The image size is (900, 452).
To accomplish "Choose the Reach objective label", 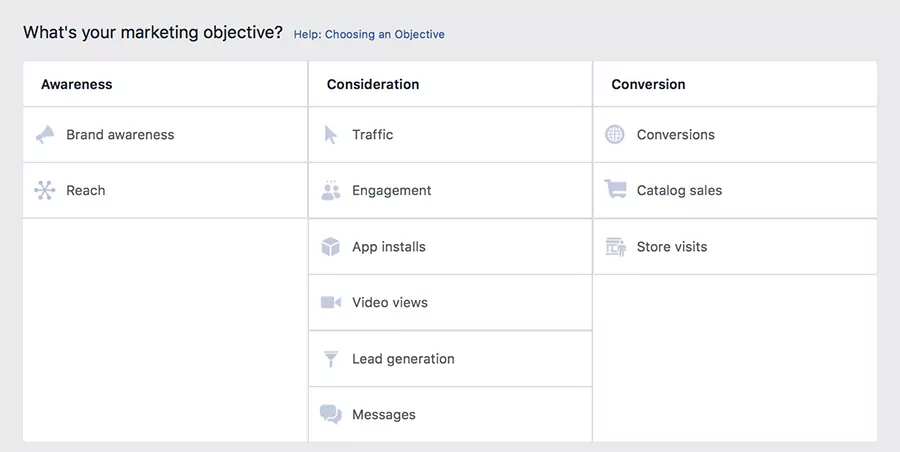I will pyautogui.click(x=86, y=190).
